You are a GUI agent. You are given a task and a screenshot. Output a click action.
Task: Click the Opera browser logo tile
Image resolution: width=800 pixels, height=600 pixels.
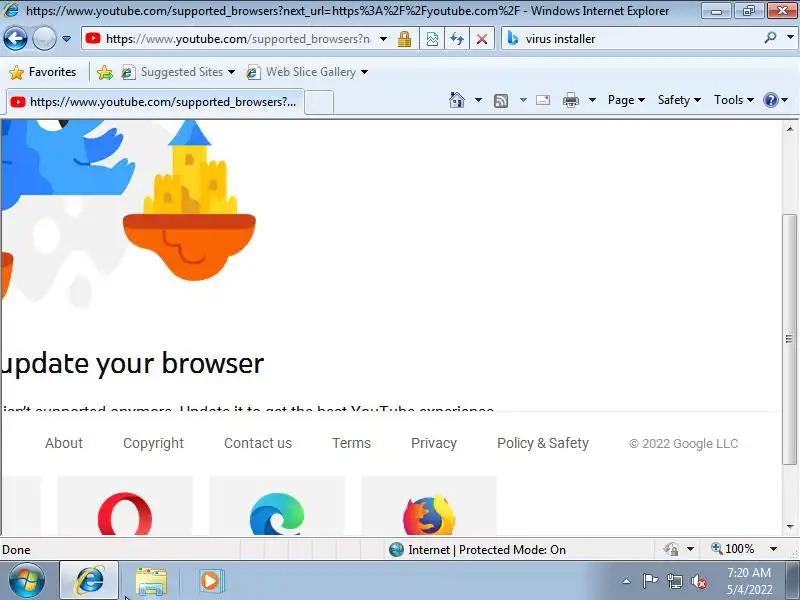coord(125,506)
